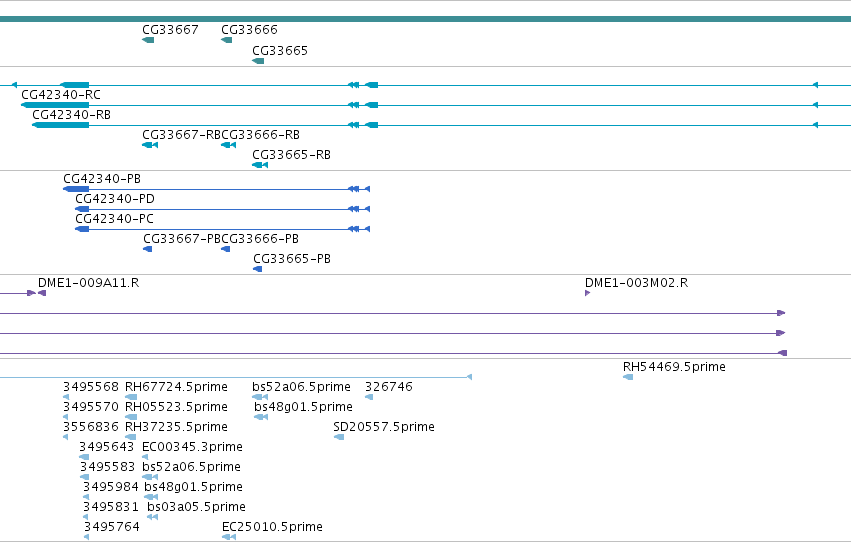Viewport: 851px width, 542px height.
Task: Select the light blue glyph under 3495643
Action: point(84,457)
